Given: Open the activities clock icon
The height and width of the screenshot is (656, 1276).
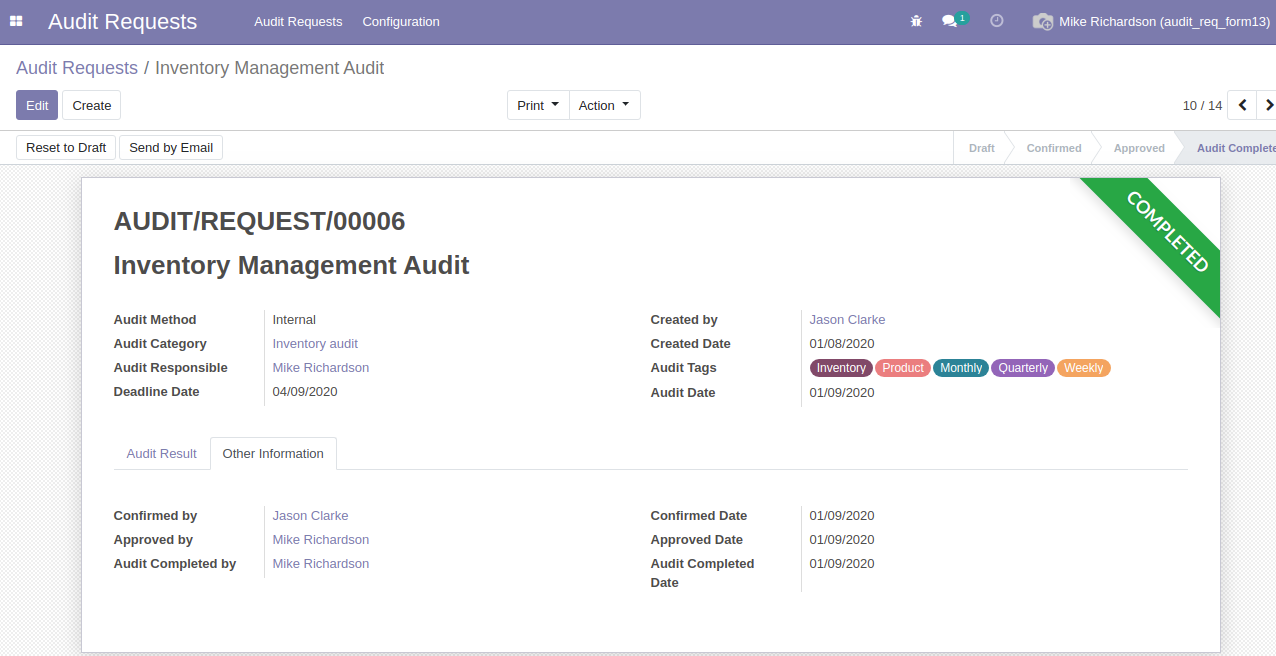Looking at the screenshot, I should tap(997, 21).
